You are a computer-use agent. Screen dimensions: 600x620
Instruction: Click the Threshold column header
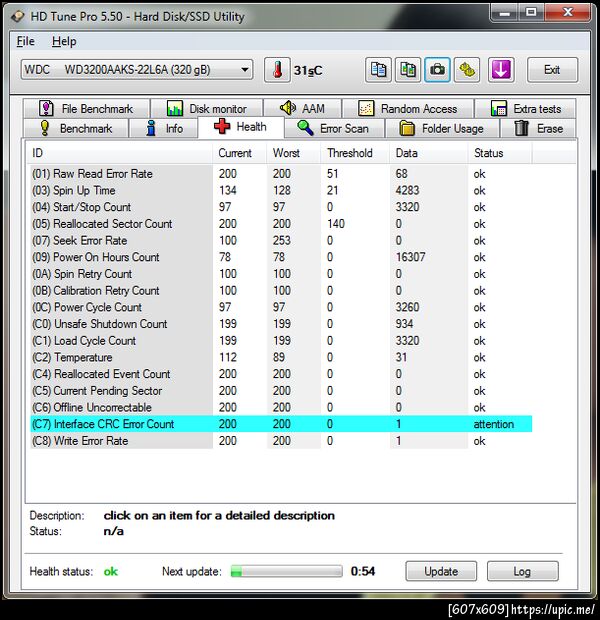[355, 153]
